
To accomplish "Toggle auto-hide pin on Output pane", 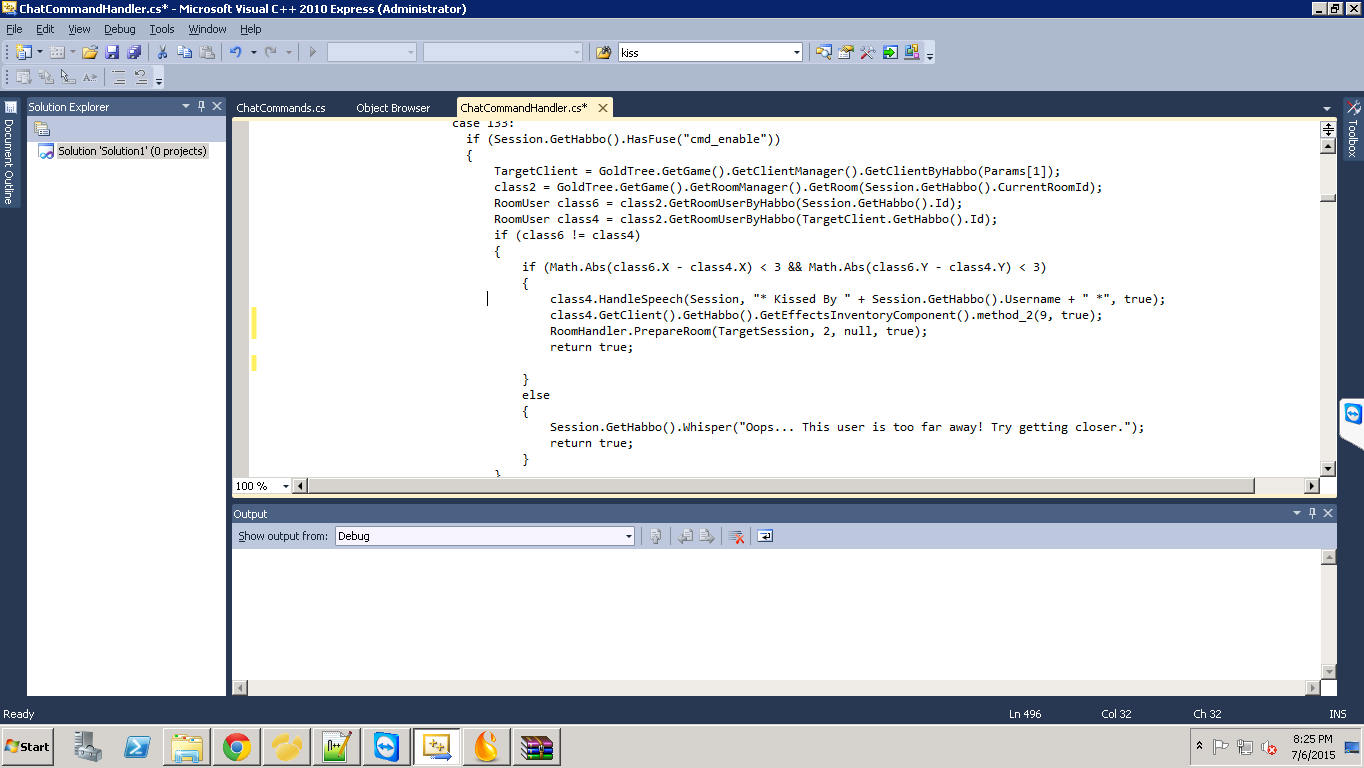I will tap(1313, 513).
